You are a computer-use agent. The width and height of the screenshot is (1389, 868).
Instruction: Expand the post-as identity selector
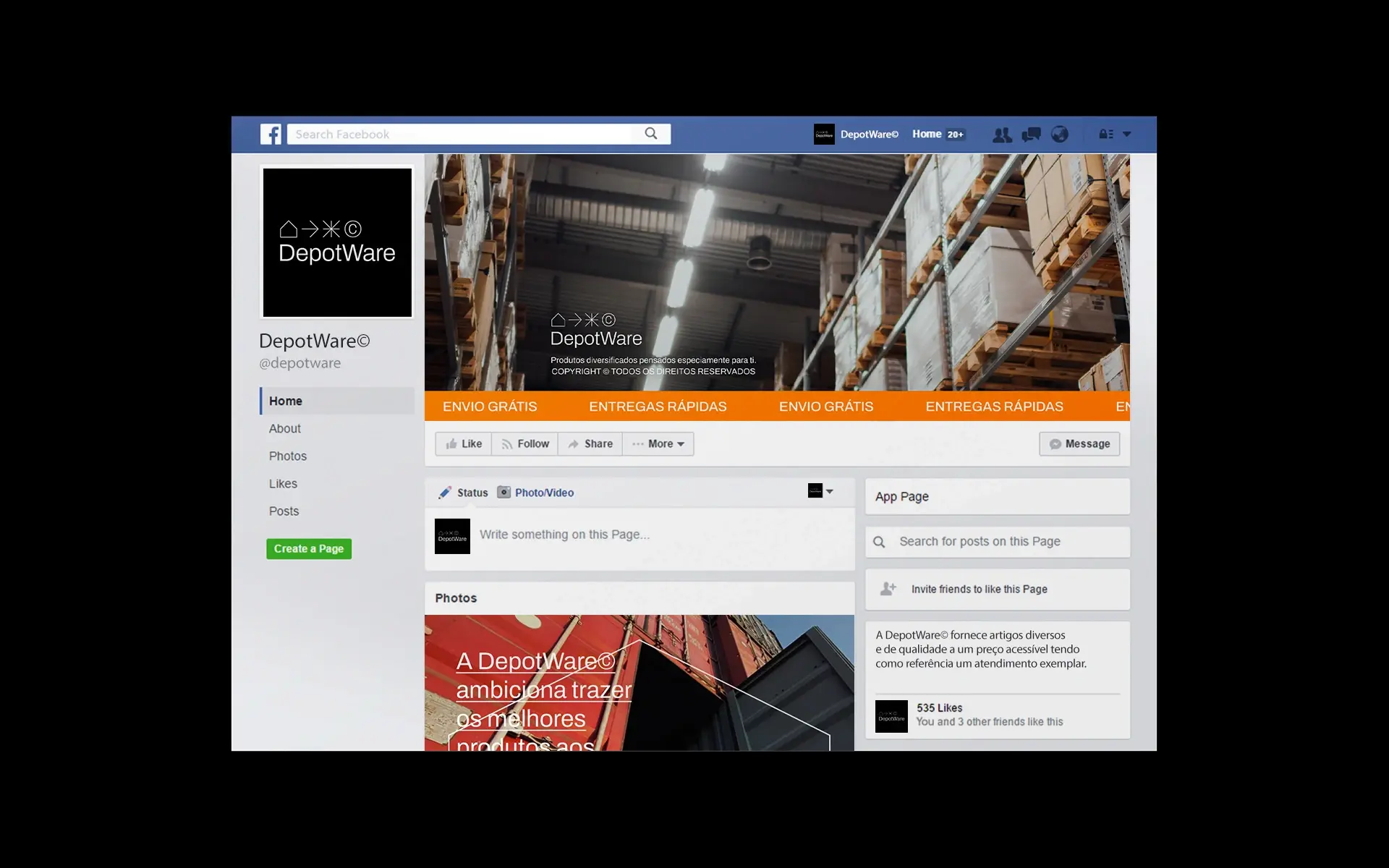pyautogui.click(x=820, y=491)
